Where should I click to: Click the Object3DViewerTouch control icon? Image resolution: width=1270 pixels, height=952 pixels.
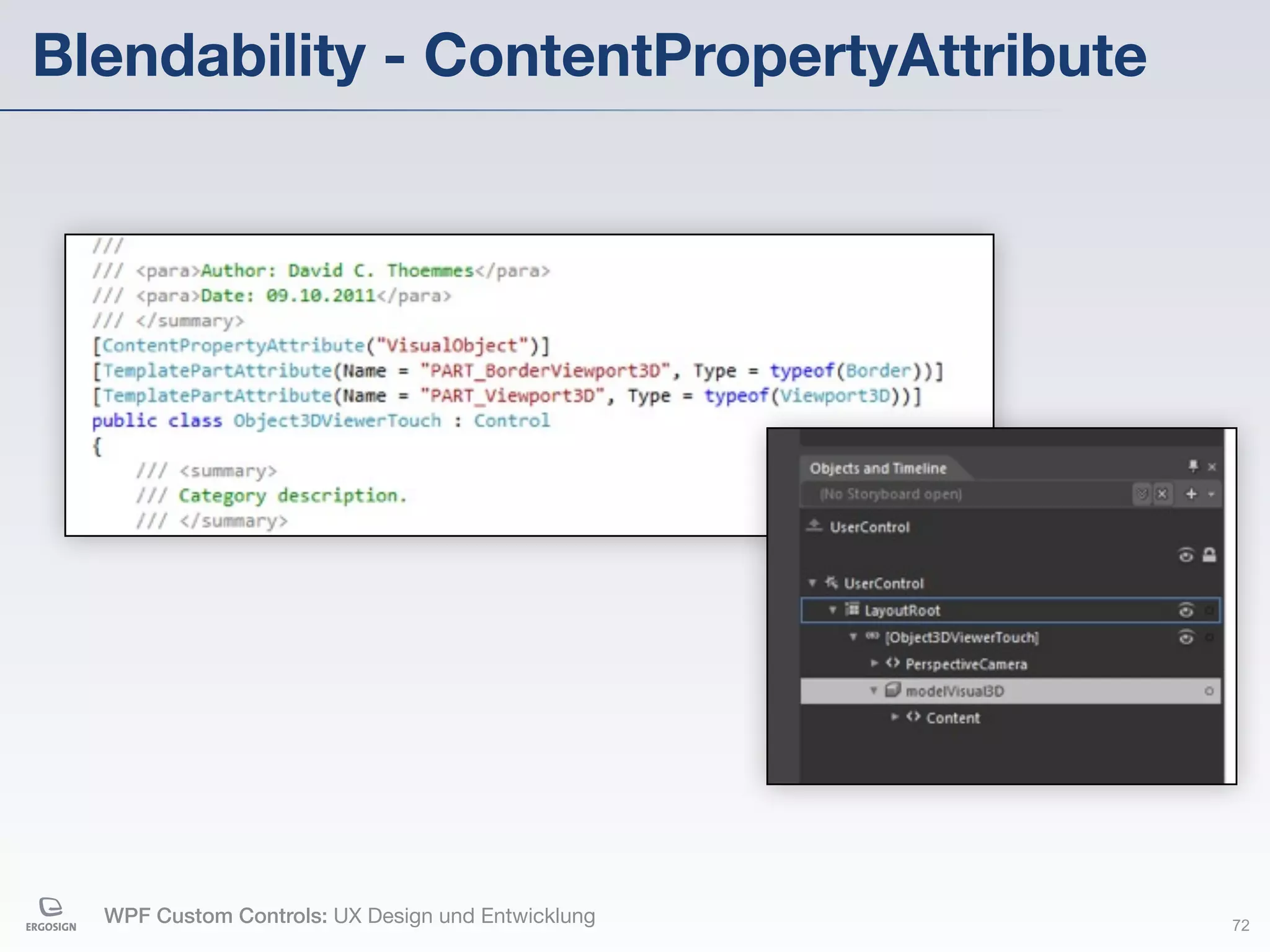873,636
